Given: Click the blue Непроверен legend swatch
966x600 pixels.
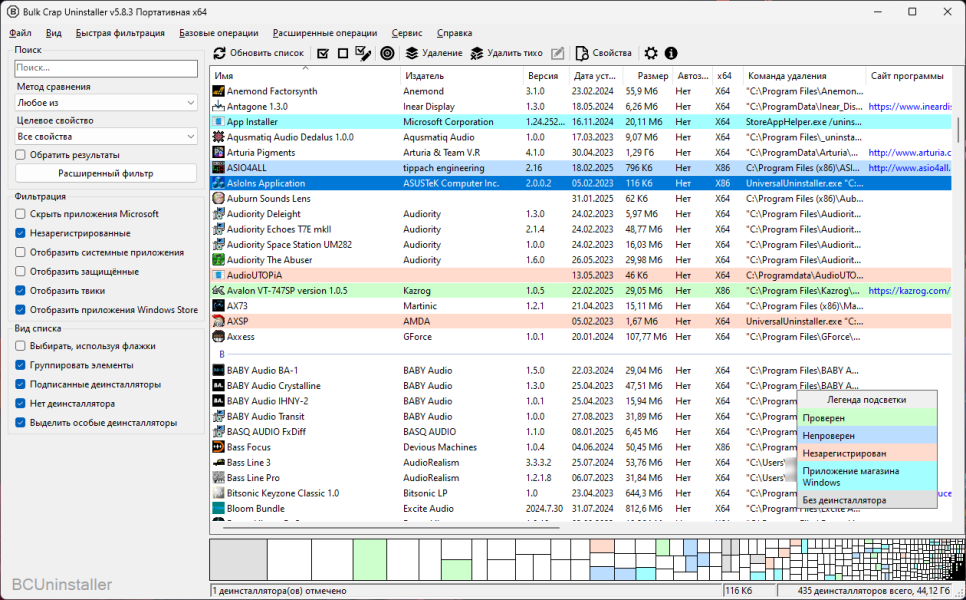Looking at the screenshot, I should (x=867, y=436).
